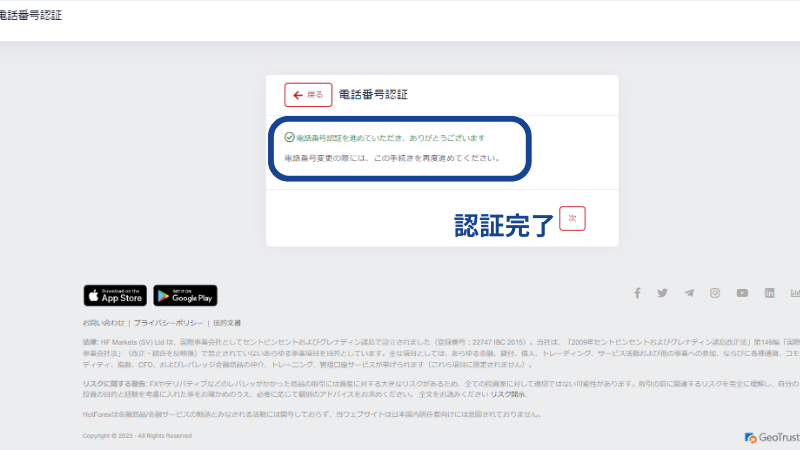
Task: Open the Twitter bird icon link
Action: coord(662,293)
